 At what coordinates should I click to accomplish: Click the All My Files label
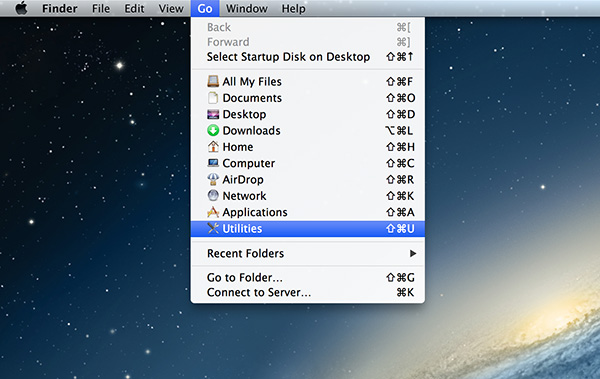coord(252,82)
